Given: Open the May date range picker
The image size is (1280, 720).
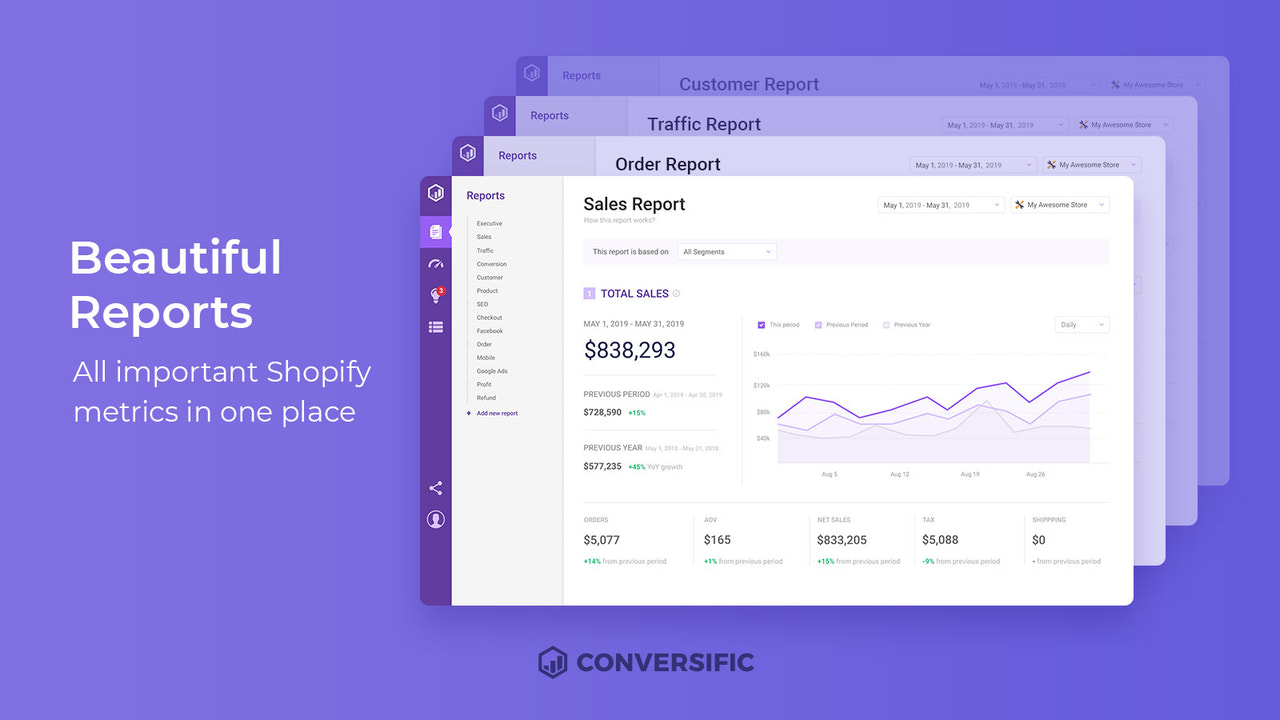Looking at the screenshot, I should pos(940,204).
